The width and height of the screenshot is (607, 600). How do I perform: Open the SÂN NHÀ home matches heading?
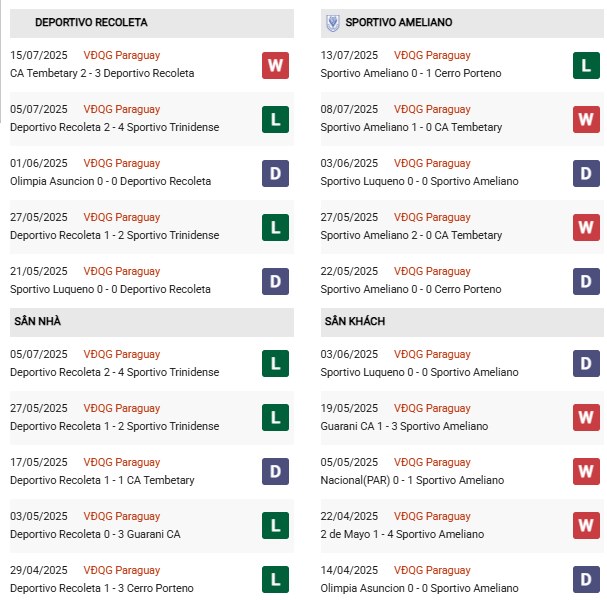(38, 321)
